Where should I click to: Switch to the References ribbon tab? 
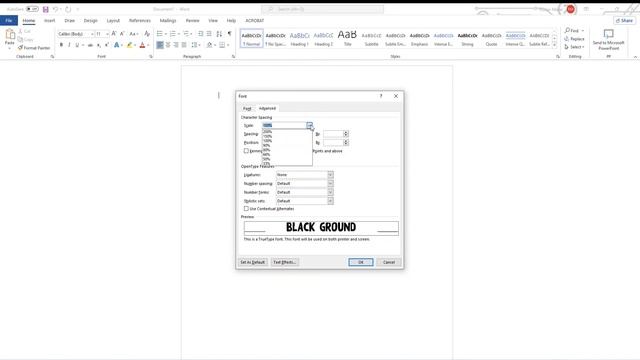tap(140, 20)
